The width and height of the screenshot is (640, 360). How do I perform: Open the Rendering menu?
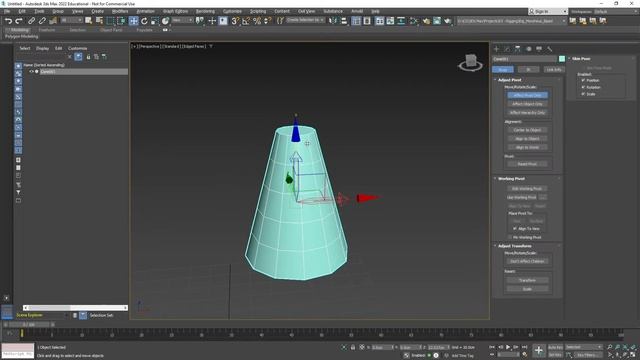coord(205,11)
